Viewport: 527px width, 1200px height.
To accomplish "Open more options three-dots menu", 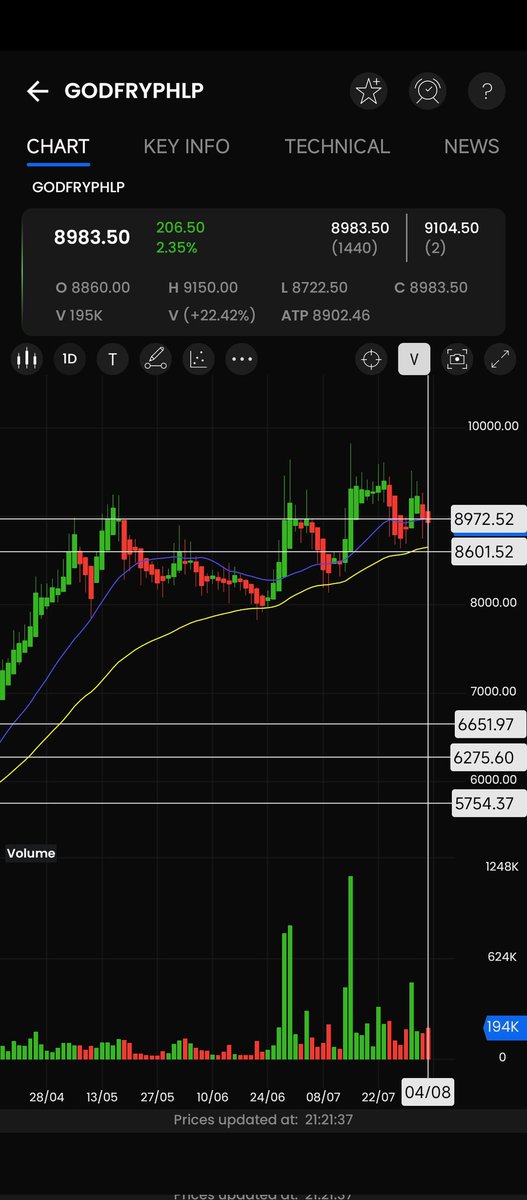I will 241,359.
